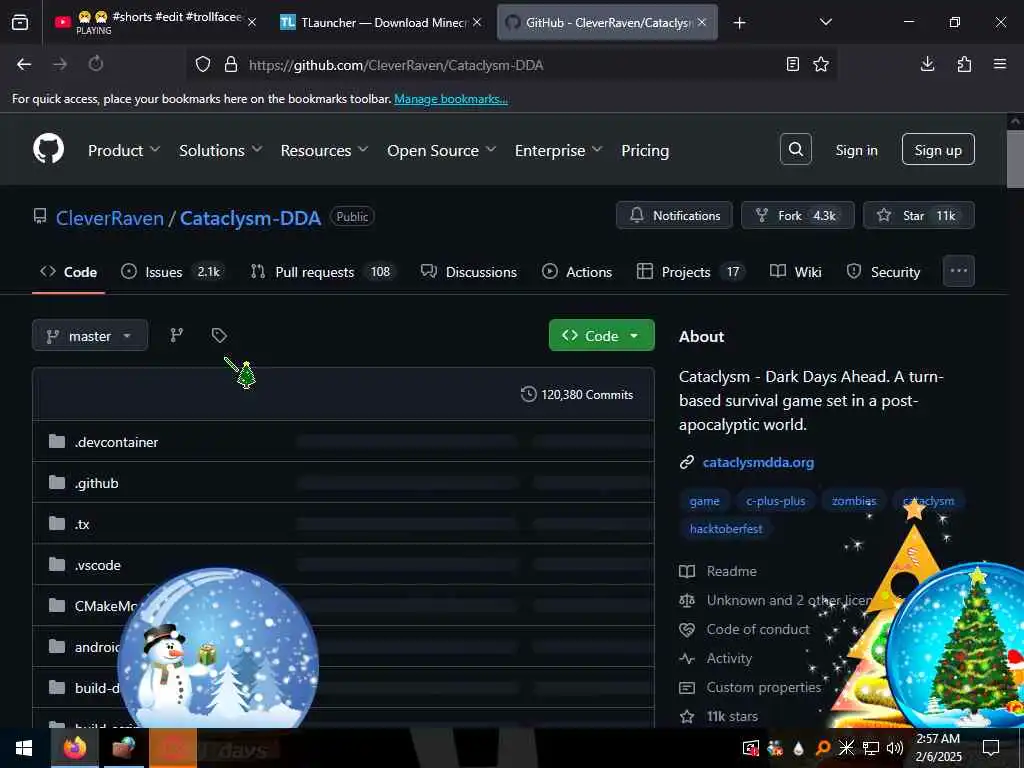Open the notification center icon in taskbar

(991, 748)
